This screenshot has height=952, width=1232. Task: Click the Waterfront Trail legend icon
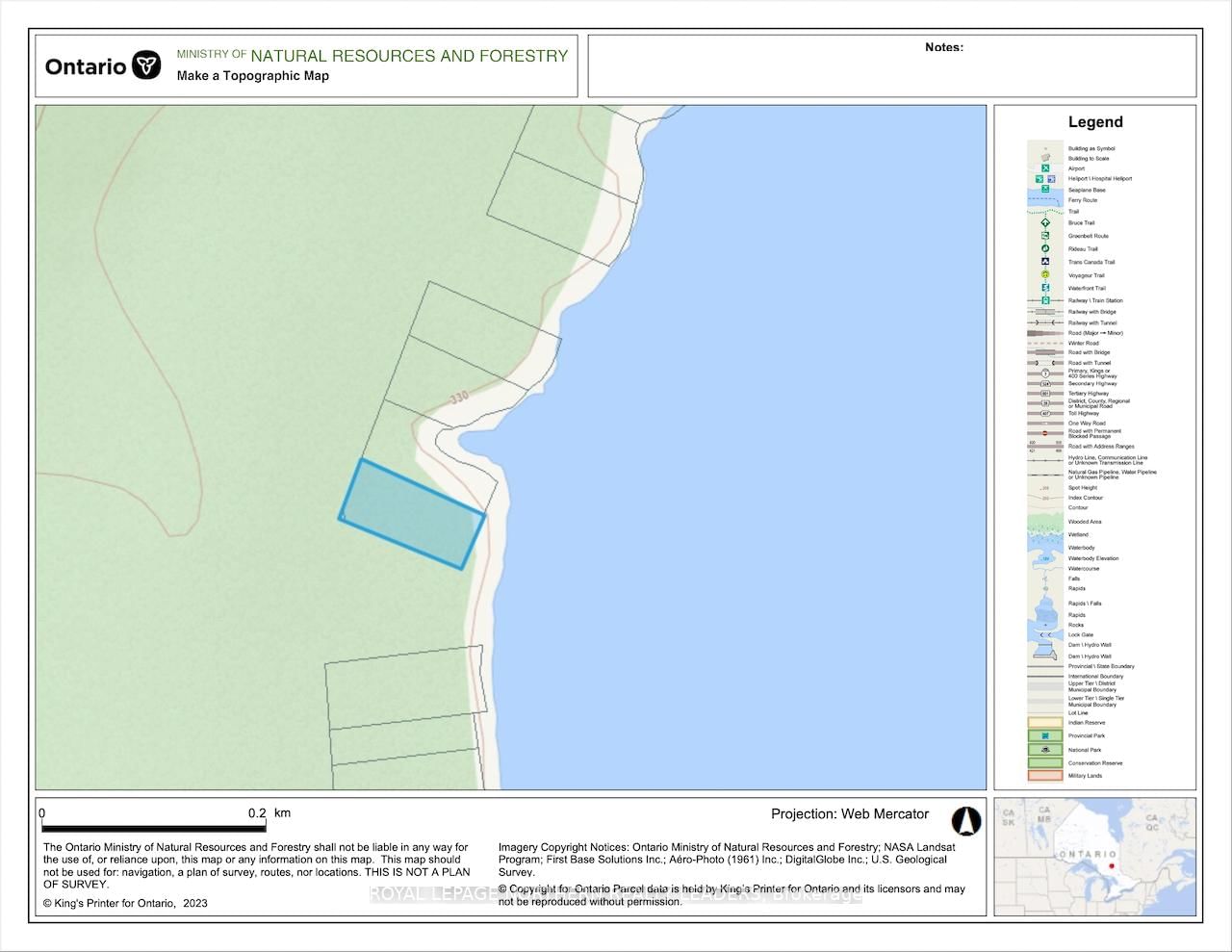coord(1045,288)
